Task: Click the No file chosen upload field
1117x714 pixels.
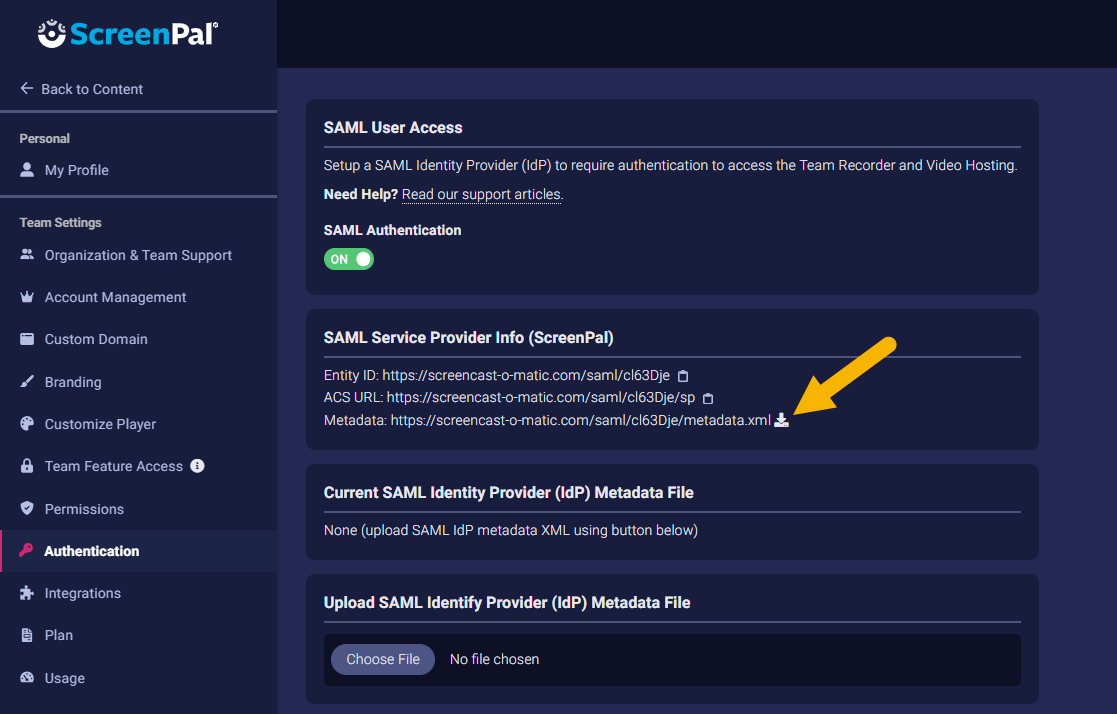Action: coord(672,660)
